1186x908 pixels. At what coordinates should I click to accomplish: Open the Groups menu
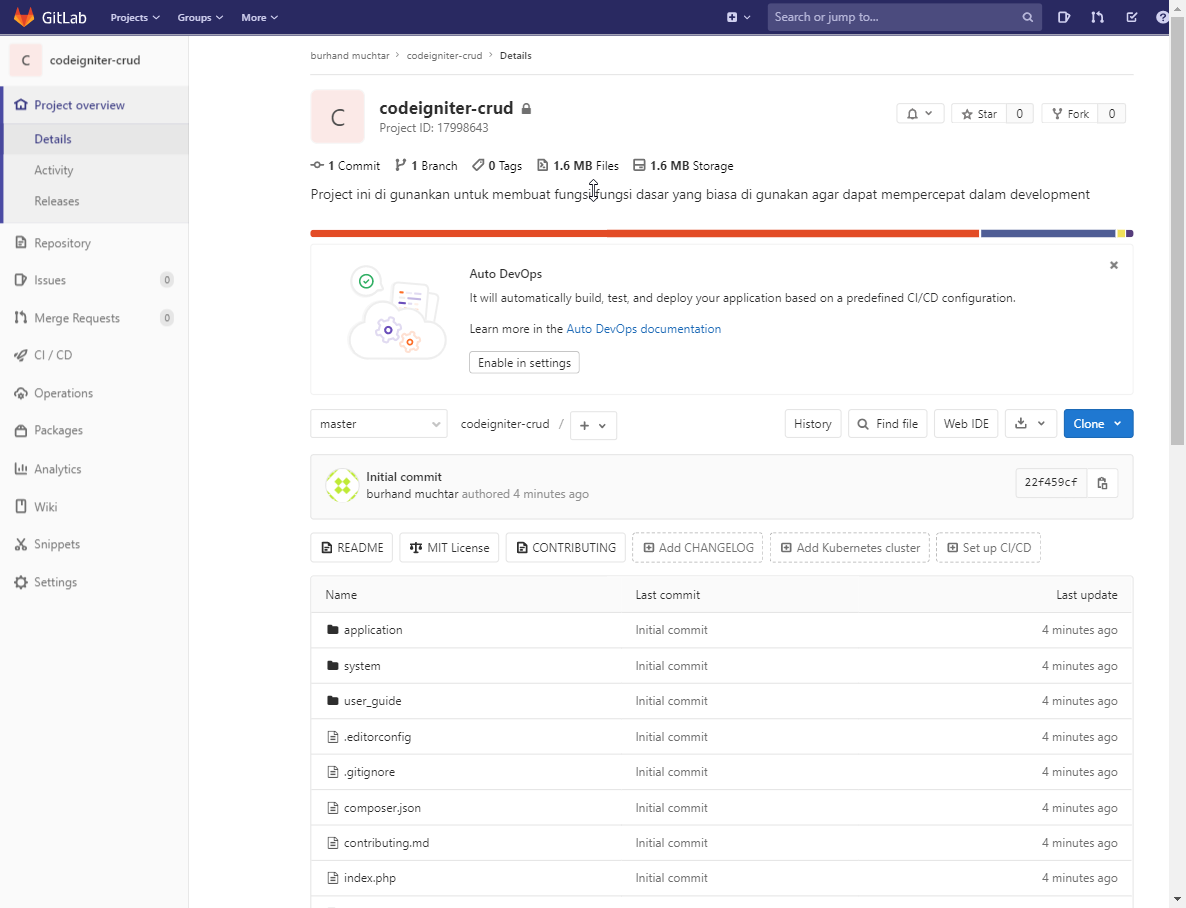198,17
